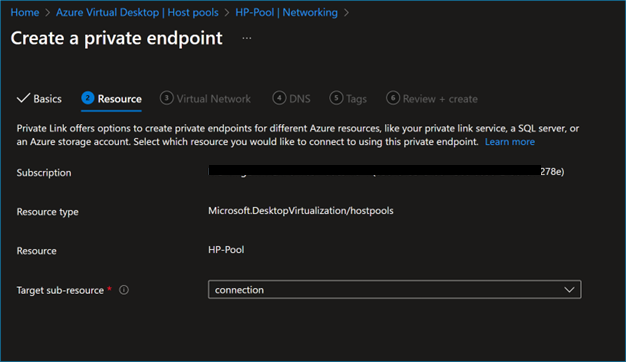
Task: Select the step 5 circle icon
Action: (336, 98)
